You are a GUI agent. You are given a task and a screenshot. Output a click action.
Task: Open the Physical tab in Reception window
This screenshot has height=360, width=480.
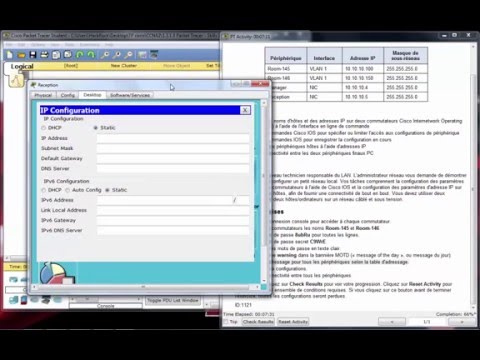pyautogui.click(x=43, y=95)
